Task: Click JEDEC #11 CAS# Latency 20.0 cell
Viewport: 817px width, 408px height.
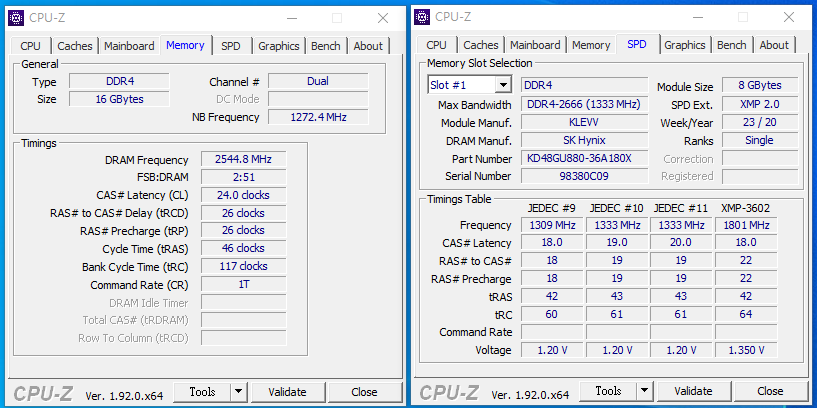Action: coord(682,242)
